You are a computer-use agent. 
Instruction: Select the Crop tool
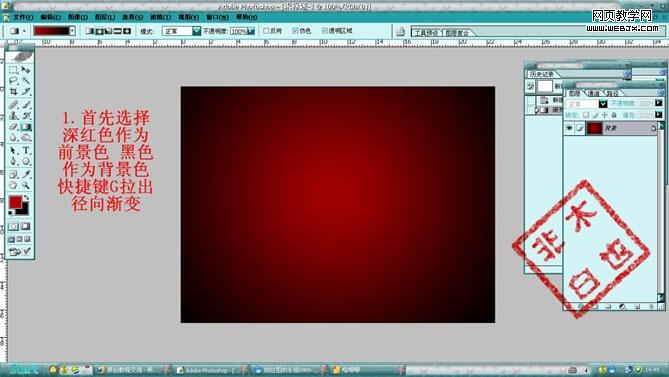click(x=13, y=92)
